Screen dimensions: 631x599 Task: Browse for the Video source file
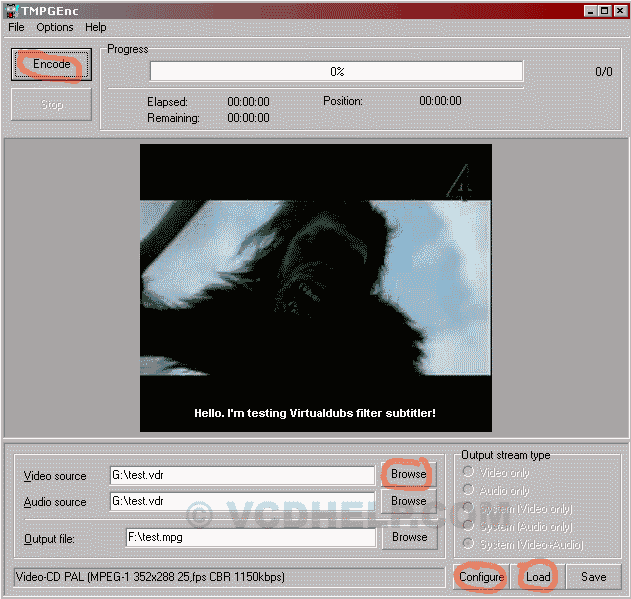pos(408,474)
